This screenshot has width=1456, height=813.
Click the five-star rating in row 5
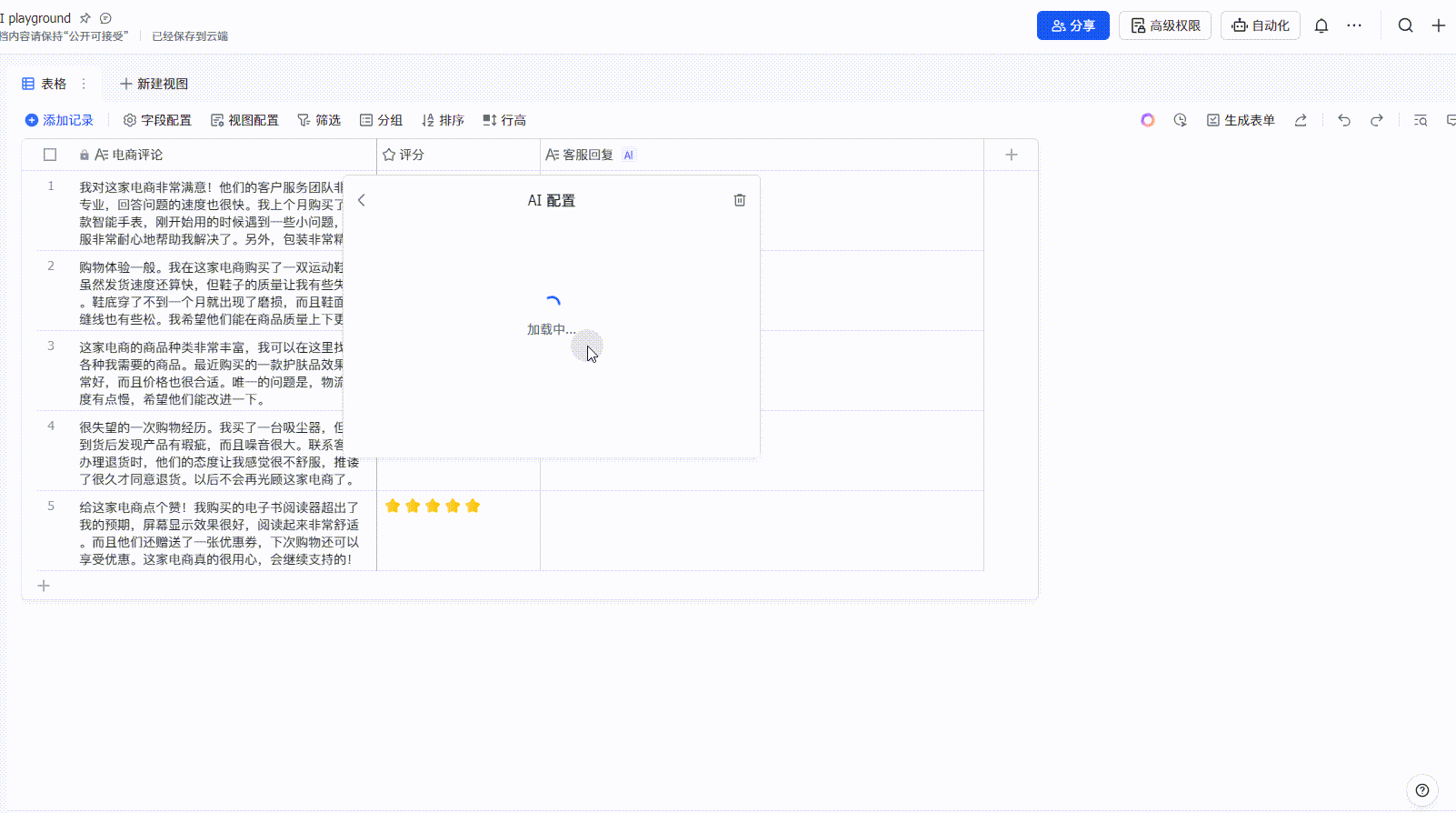coord(433,506)
